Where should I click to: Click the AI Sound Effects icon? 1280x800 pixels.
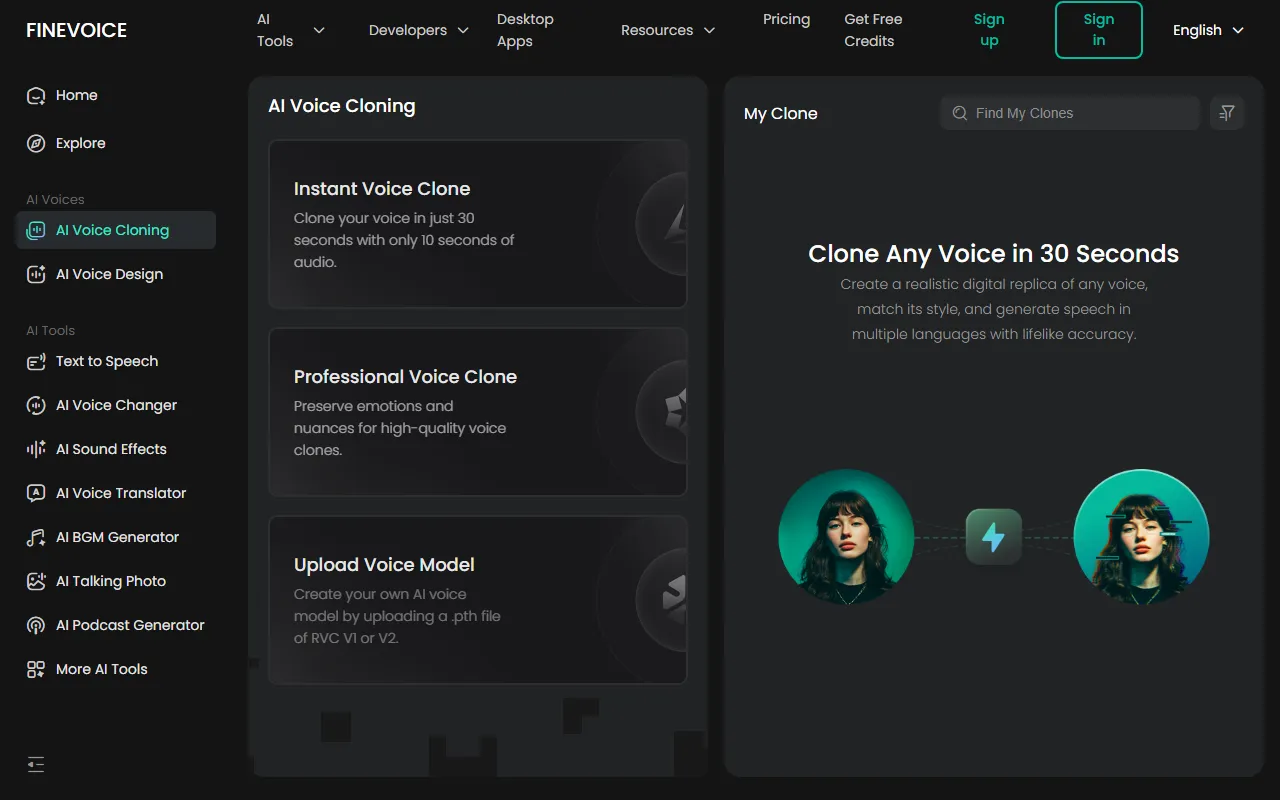pos(36,450)
